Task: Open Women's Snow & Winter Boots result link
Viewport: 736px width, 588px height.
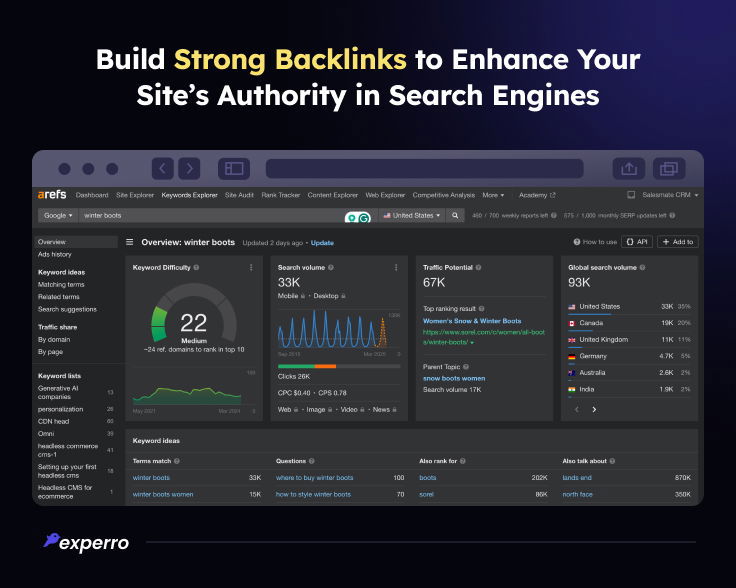Action: pyautogui.click(x=472, y=321)
